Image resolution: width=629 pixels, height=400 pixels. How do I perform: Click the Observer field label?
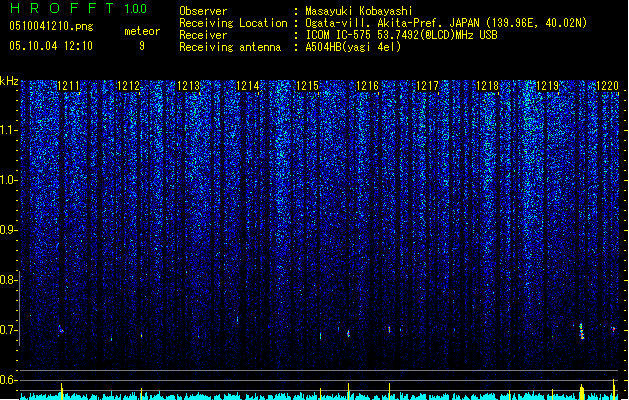pos(203,11)
